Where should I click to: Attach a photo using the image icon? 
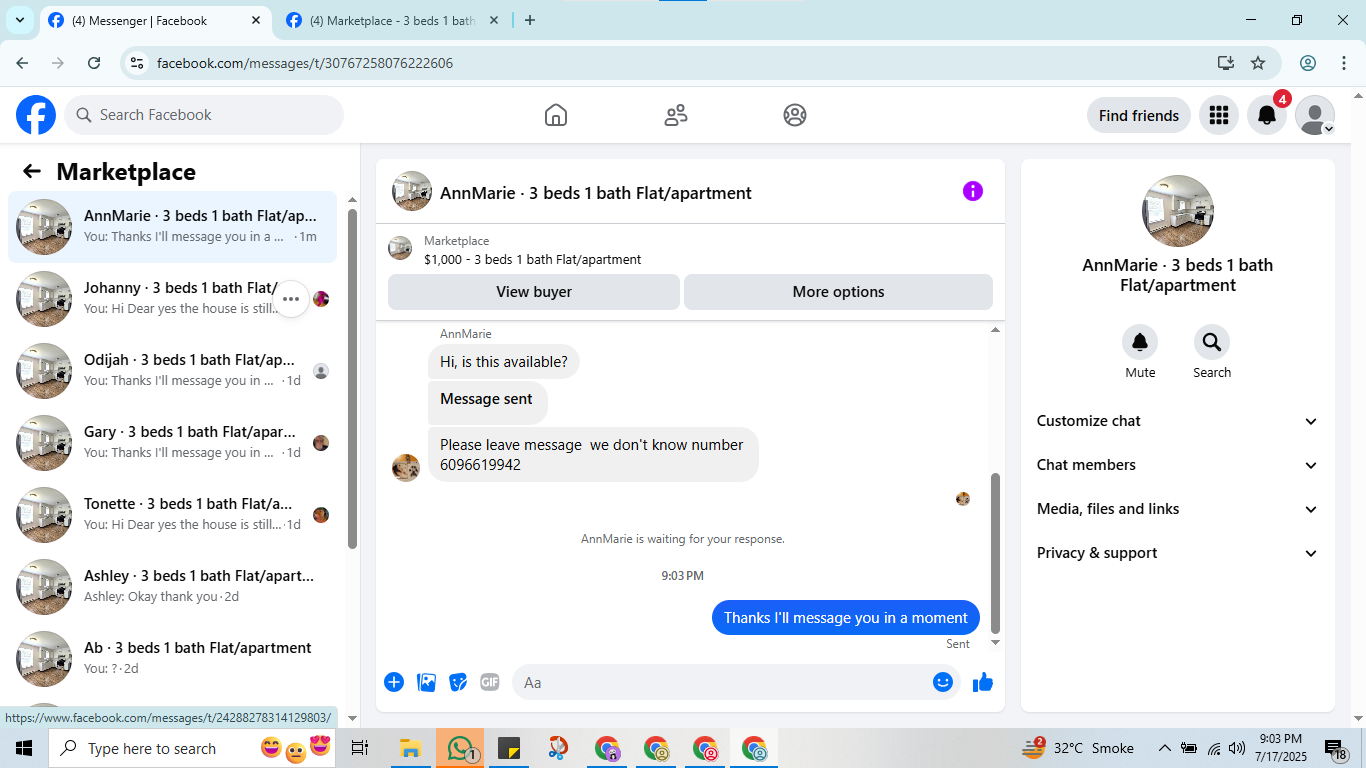pos(426,682)
